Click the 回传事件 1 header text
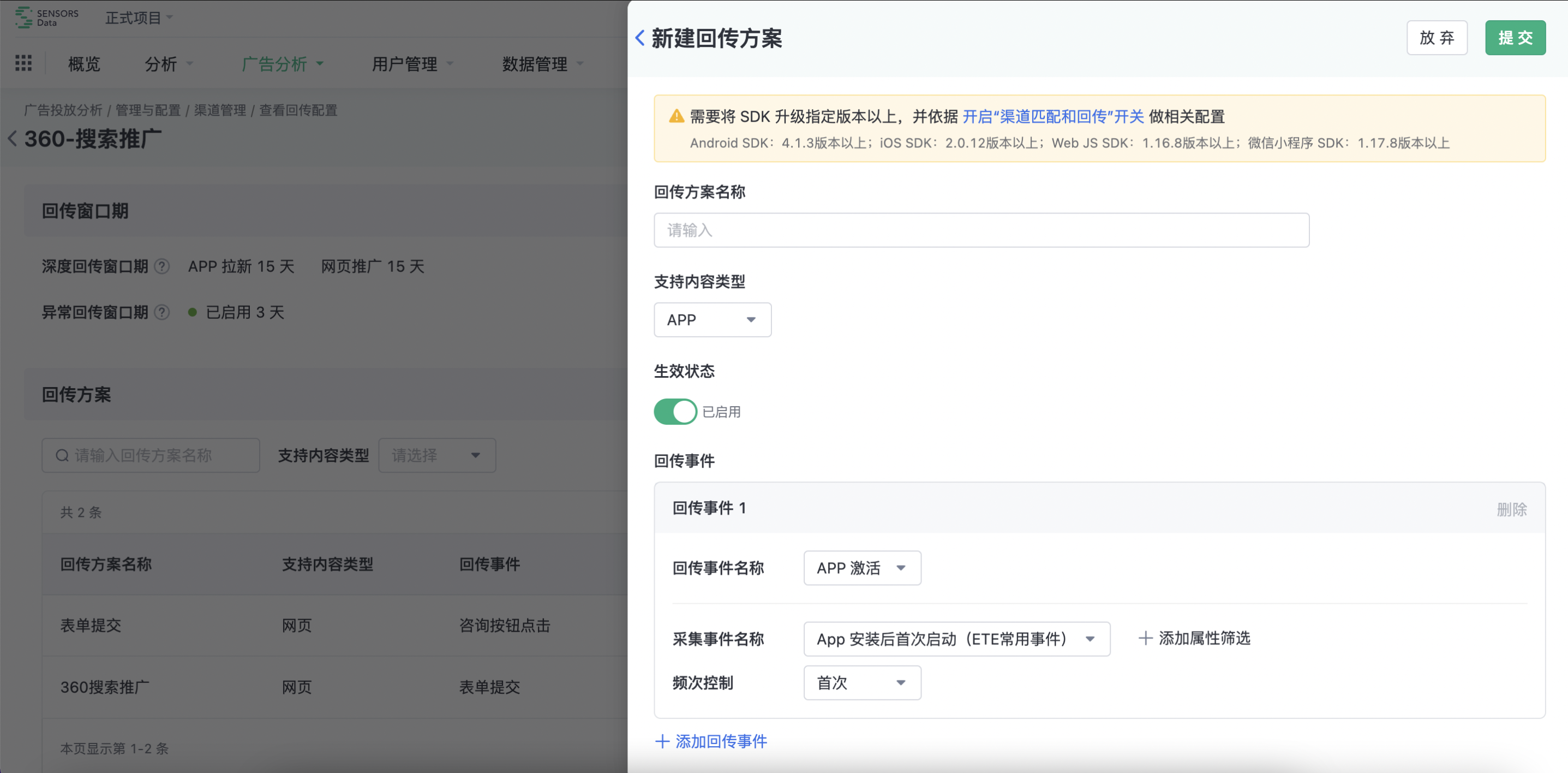This screenshot has width=1568, height=773. click(x=709, y=508)
